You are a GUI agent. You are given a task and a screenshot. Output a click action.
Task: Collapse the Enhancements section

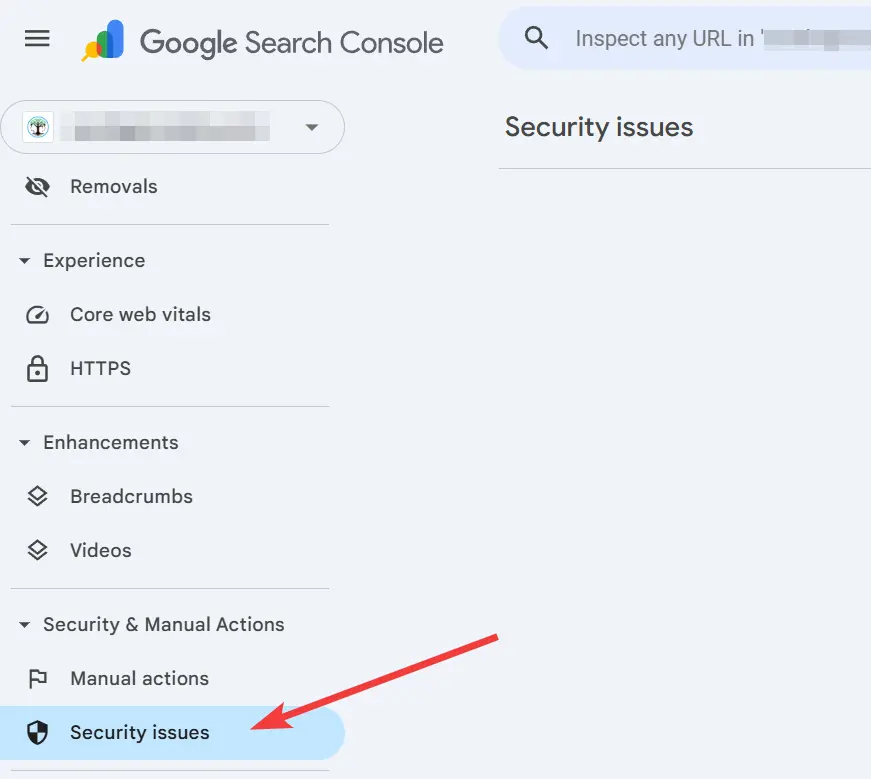click(x=24, y=442)
